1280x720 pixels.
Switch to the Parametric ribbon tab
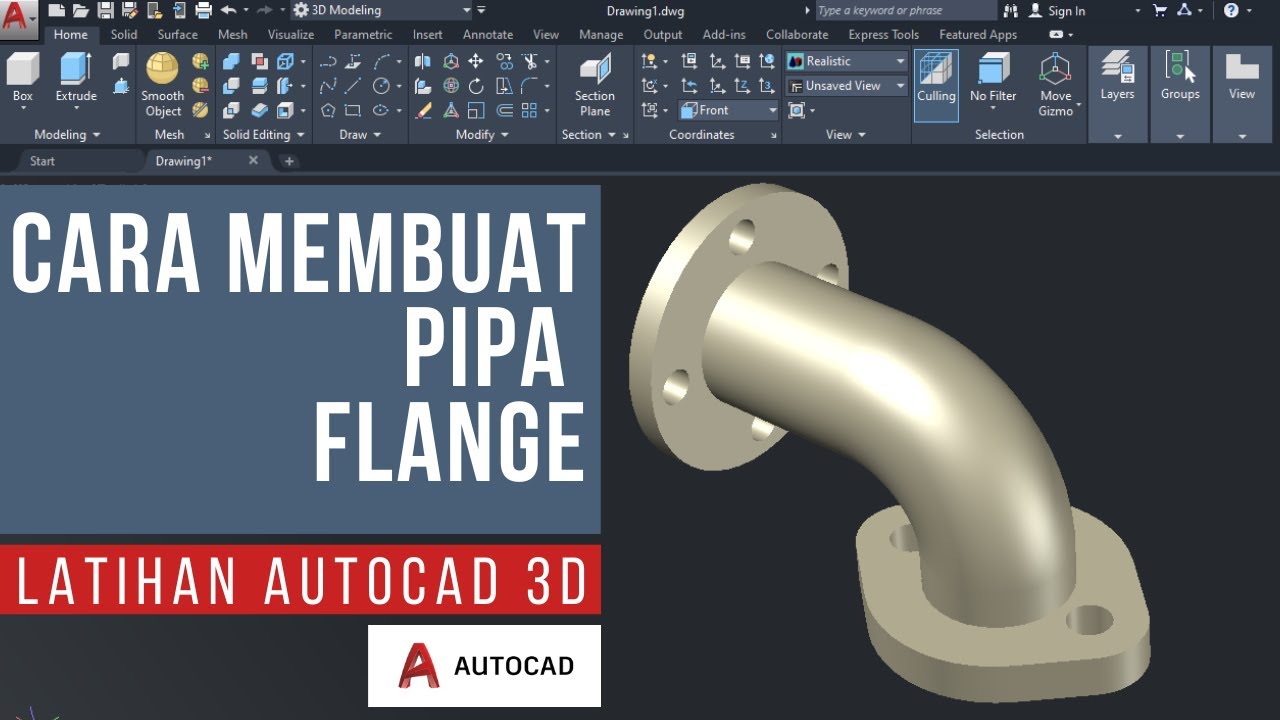tap(364, 34)
